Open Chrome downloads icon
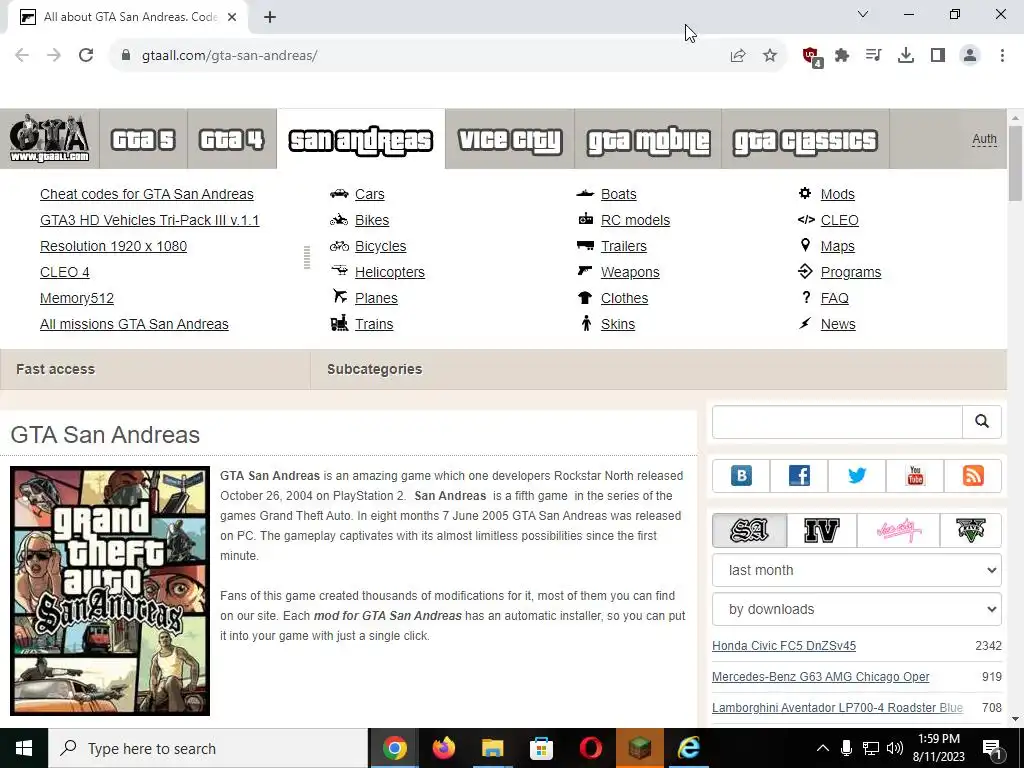This screenshot has height=768, width=1024. (x=906, y=56)
